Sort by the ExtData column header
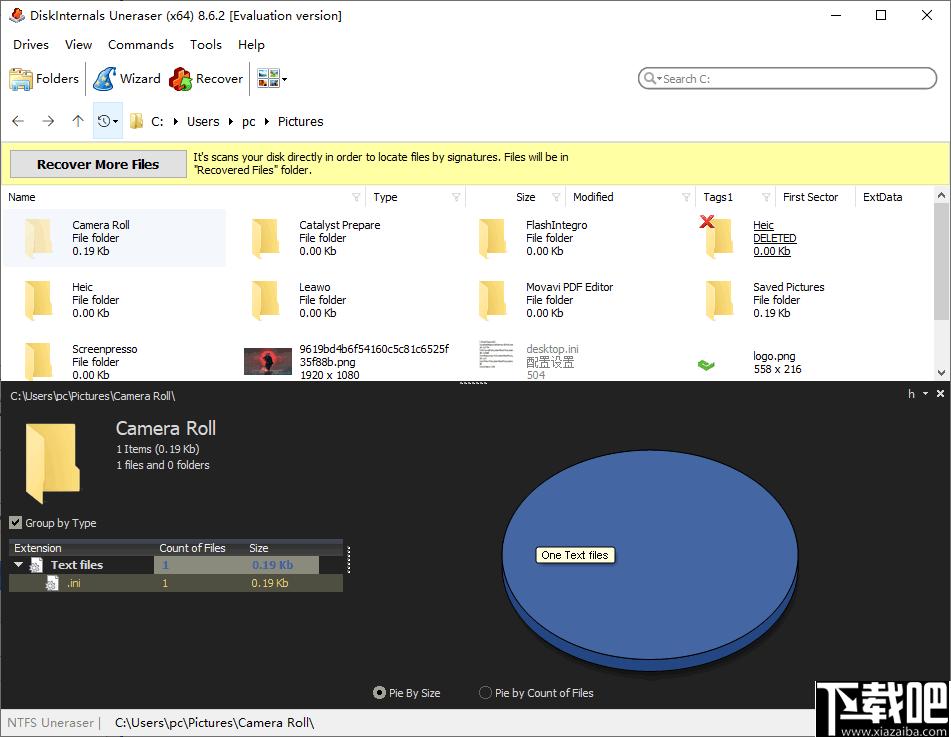The width and height of the screenshot is (951, 737). click(882, 197)
